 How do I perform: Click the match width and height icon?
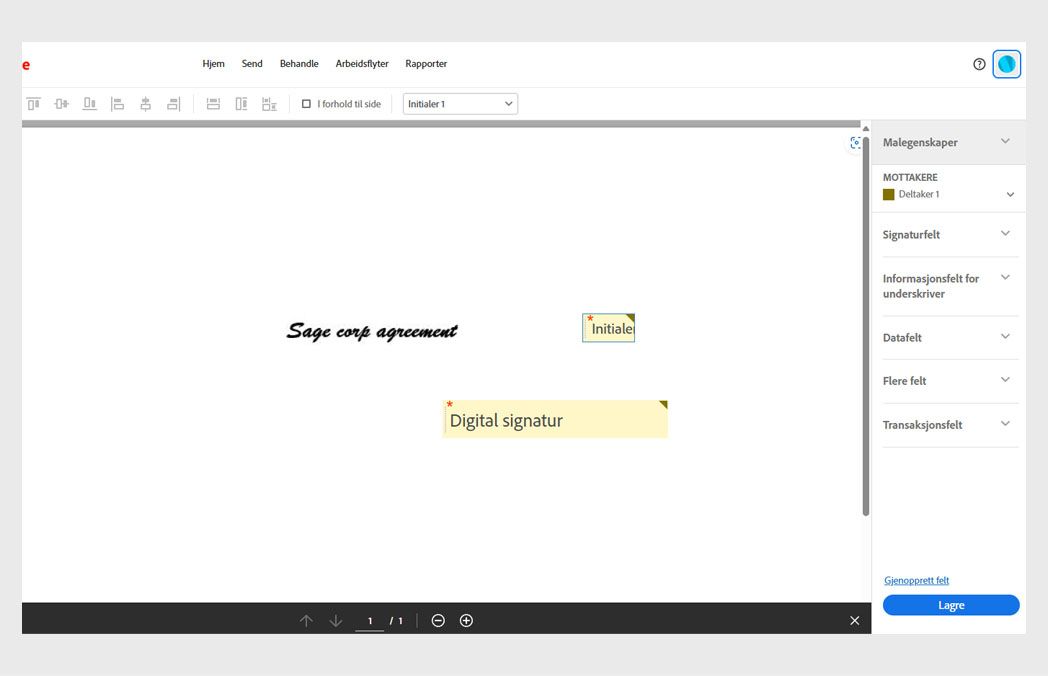click(269, 104)
